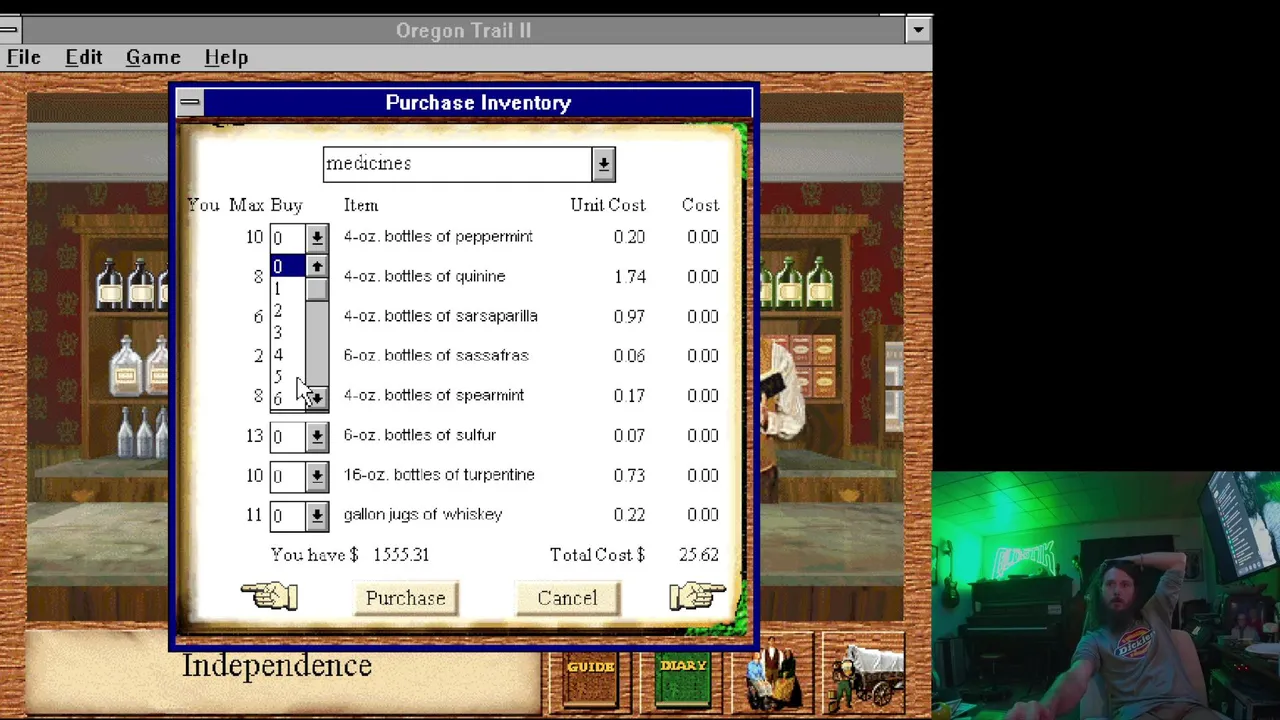Click the main window minimize arrow

918,30
